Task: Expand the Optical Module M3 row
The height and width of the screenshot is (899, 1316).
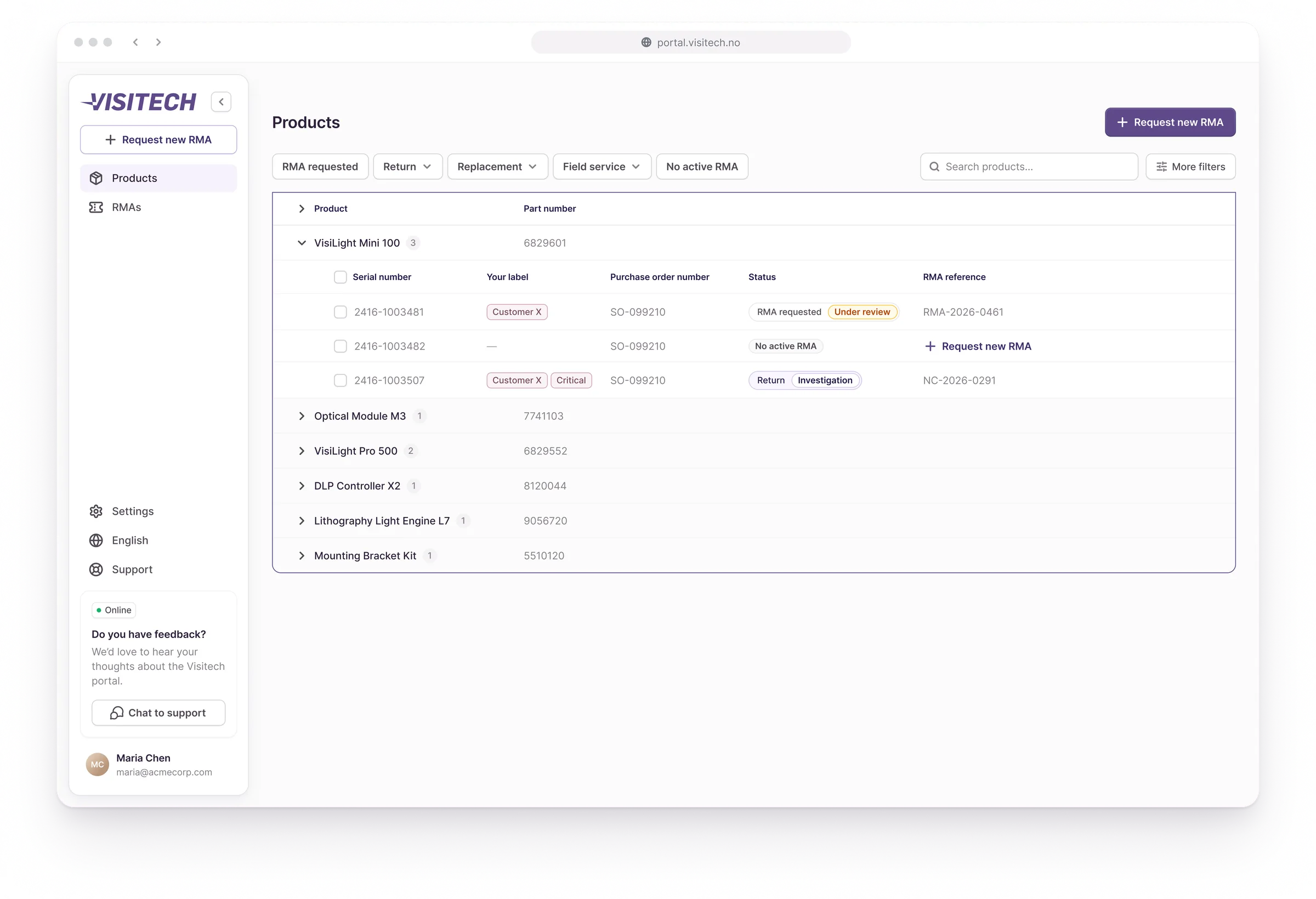Action: tap(302, 416)
